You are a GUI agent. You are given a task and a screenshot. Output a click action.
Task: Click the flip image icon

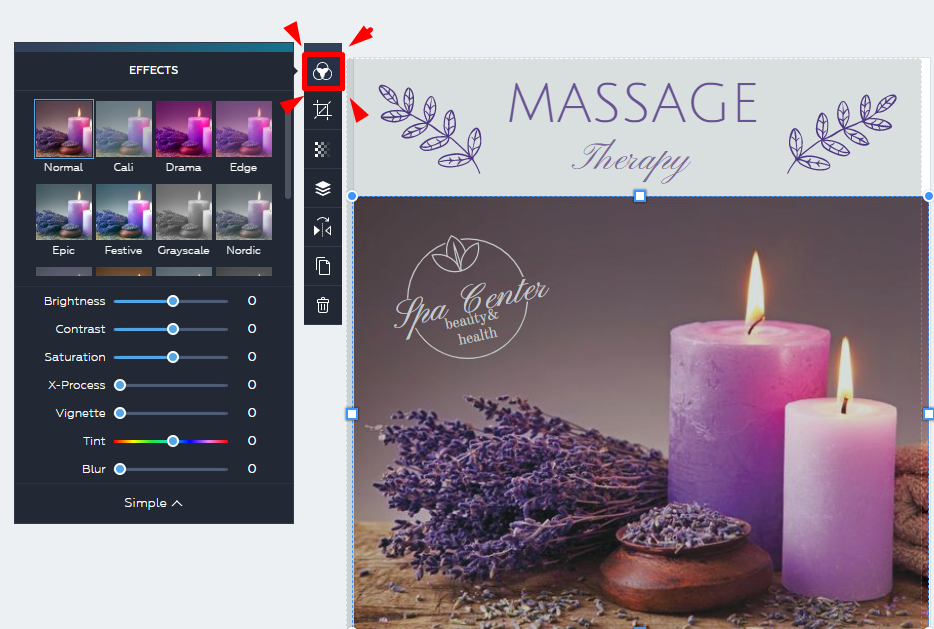pyautogui.click(x=322, y=227)
